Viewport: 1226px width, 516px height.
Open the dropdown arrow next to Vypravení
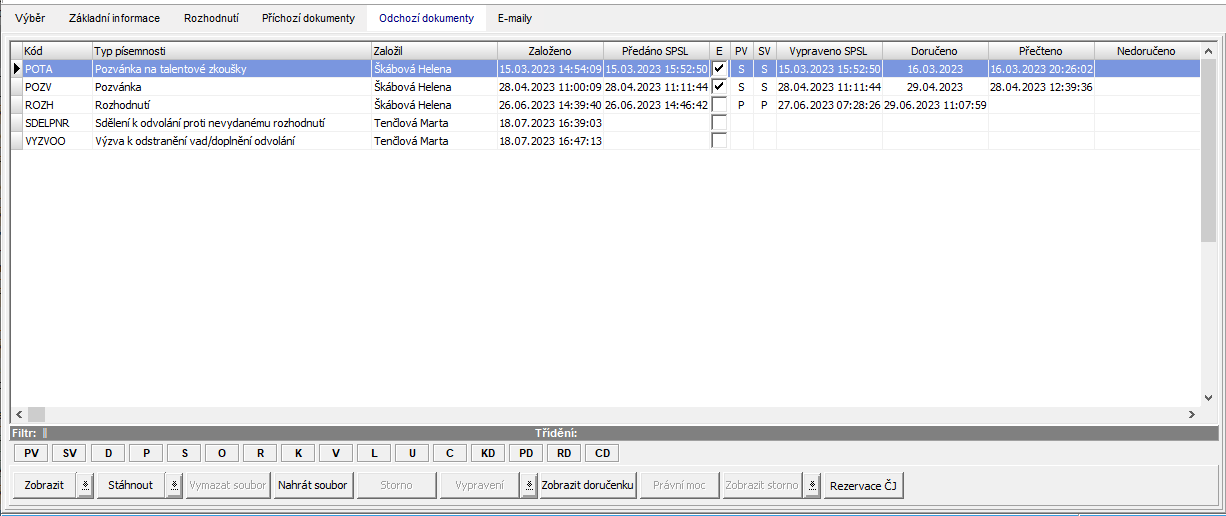coord(528,485)
